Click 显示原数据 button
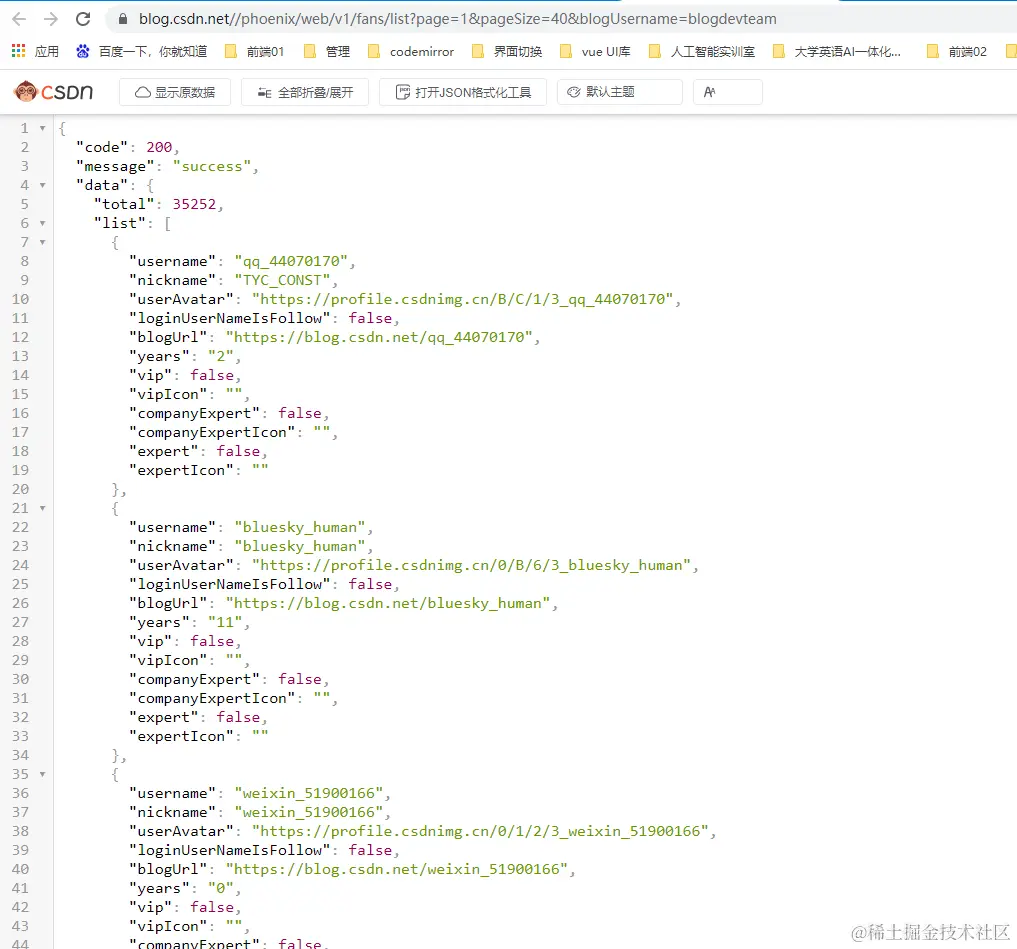The image size is (1017, 949). point(175,92)
